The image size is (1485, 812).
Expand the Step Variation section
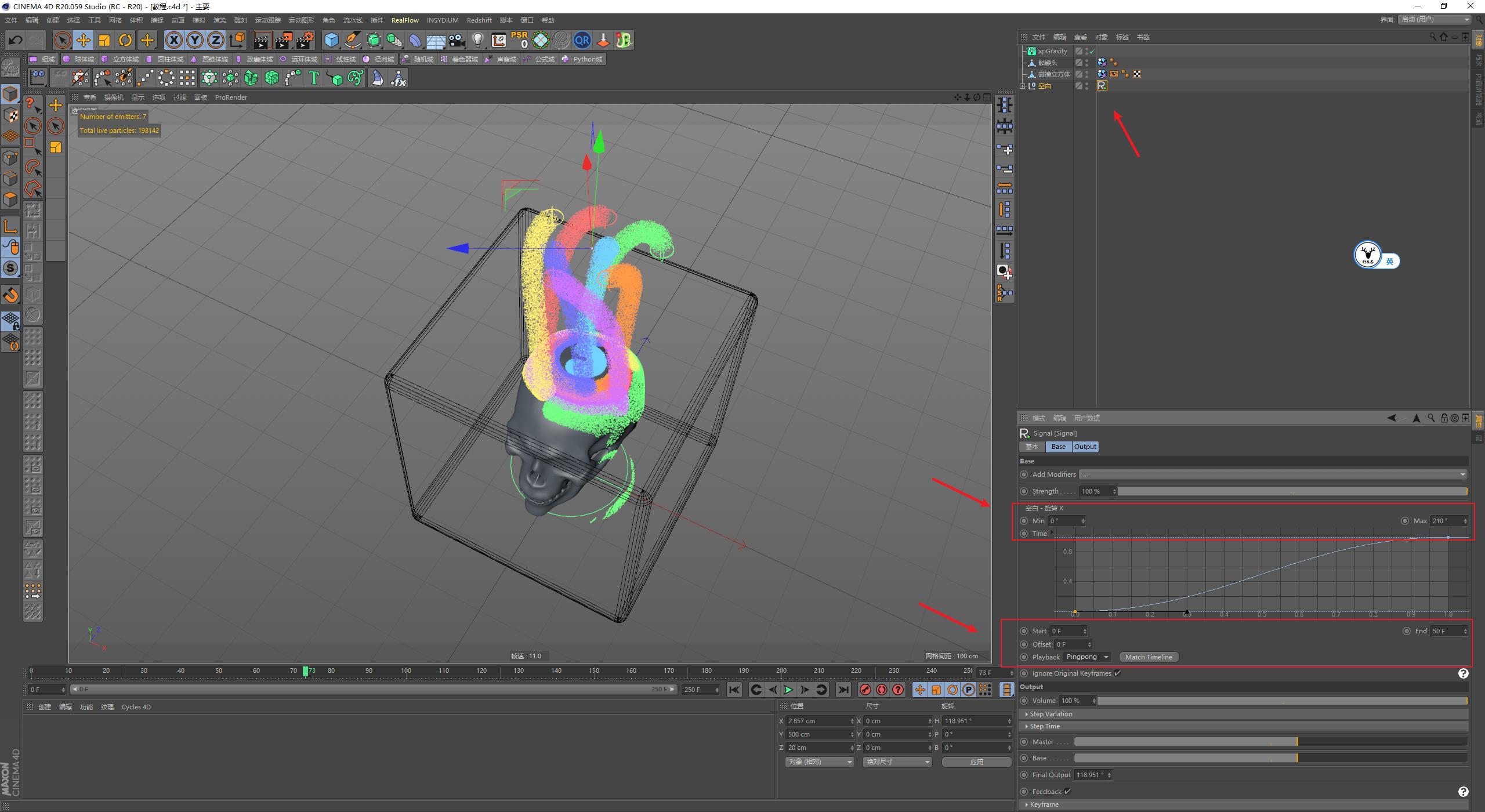(x=1050, y=713)
